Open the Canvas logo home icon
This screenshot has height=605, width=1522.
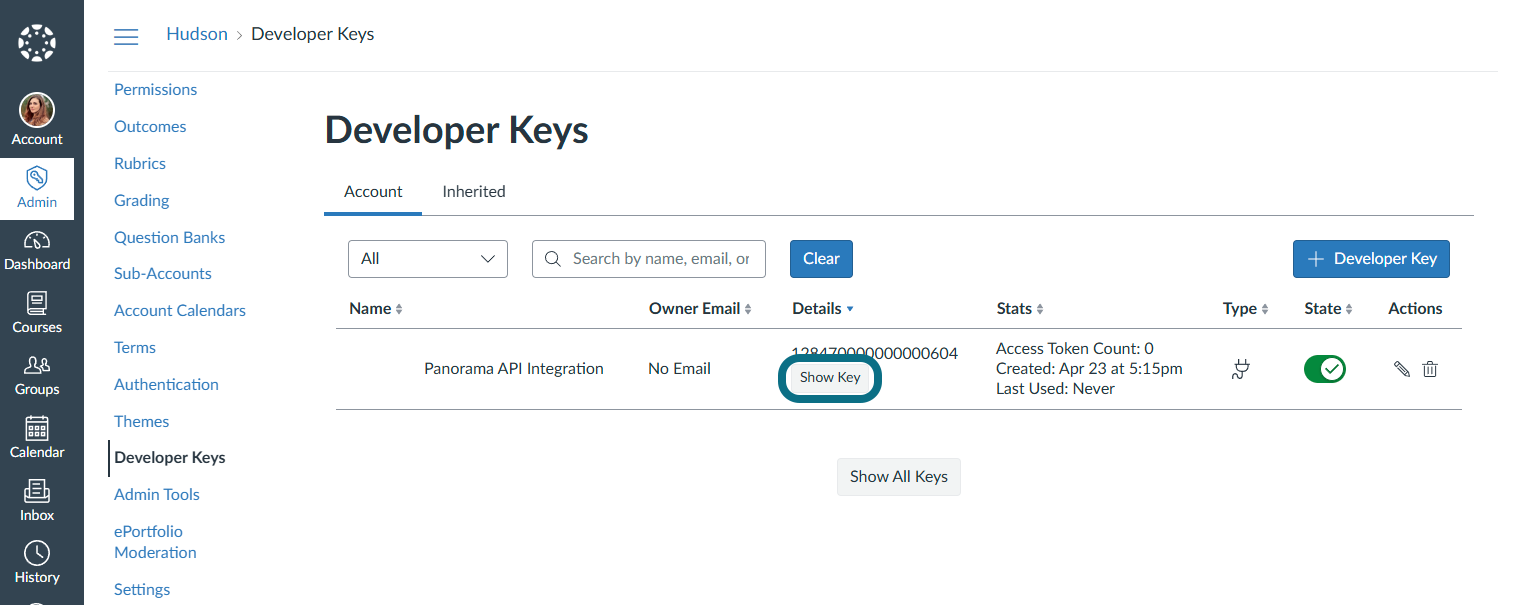(37, 43)
